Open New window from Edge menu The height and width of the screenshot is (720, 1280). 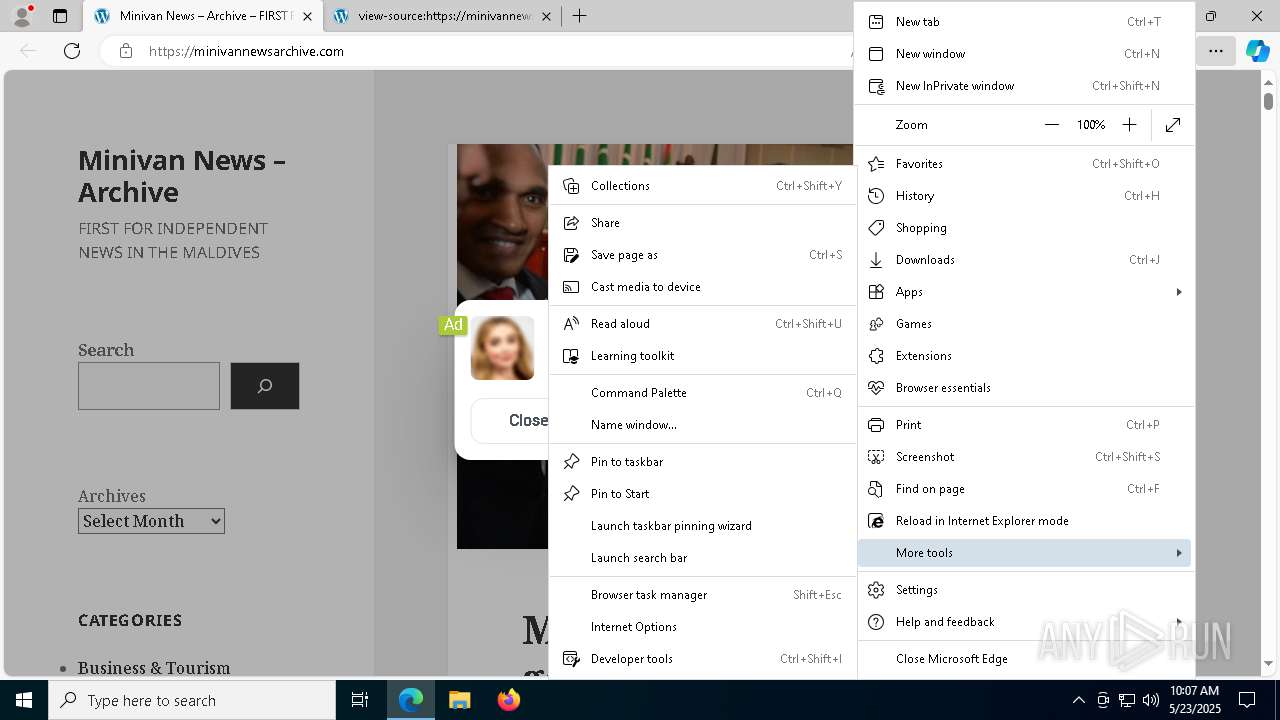coord(1024,53)
